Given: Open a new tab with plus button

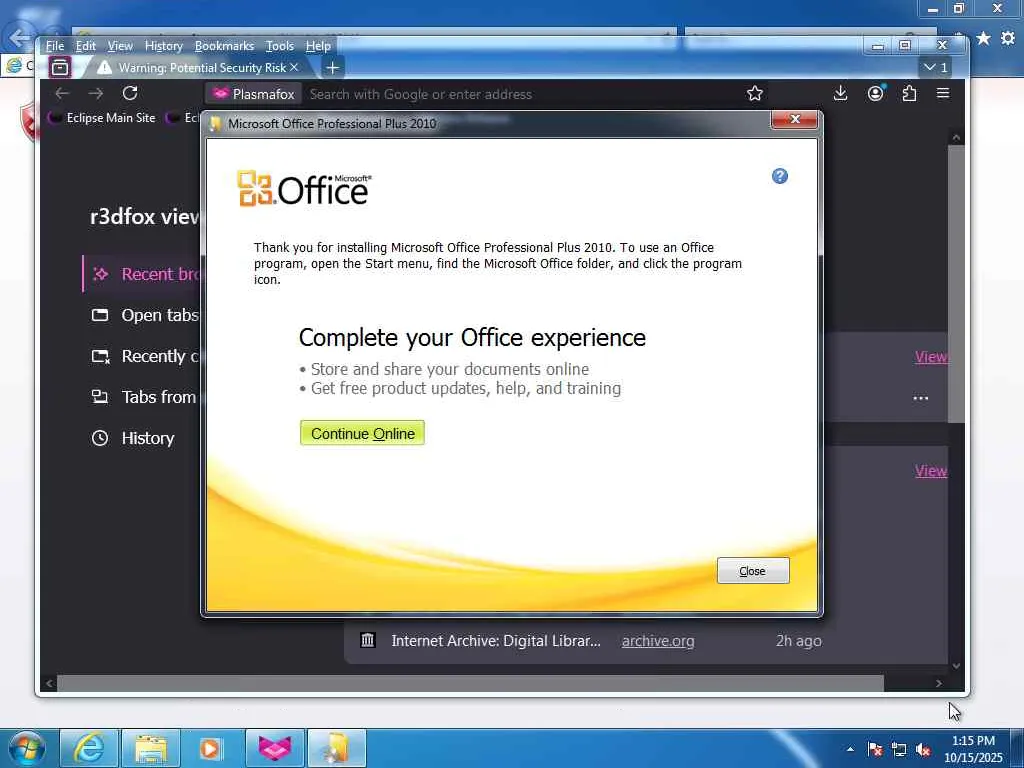Looking at the screenshot, I should pos(332,67).
